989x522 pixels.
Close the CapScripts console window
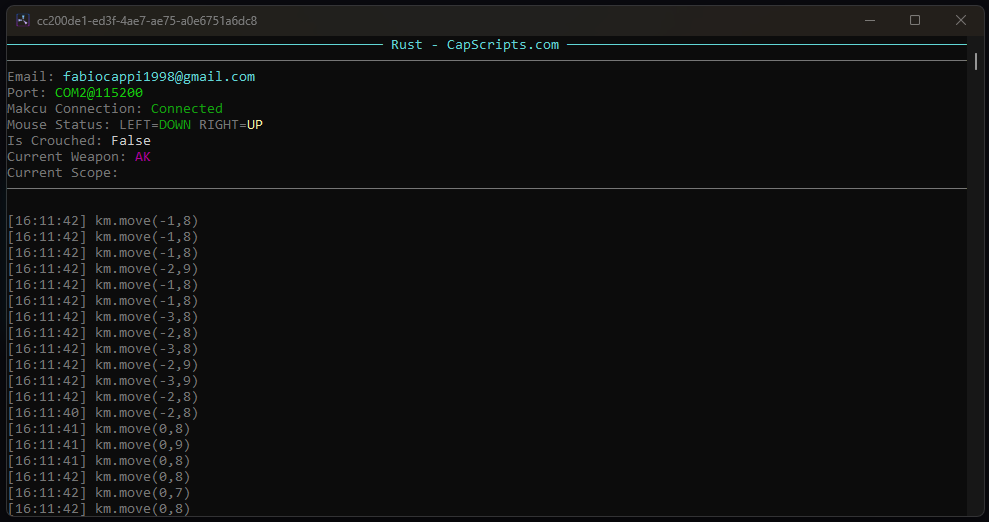tap(960, 20)
